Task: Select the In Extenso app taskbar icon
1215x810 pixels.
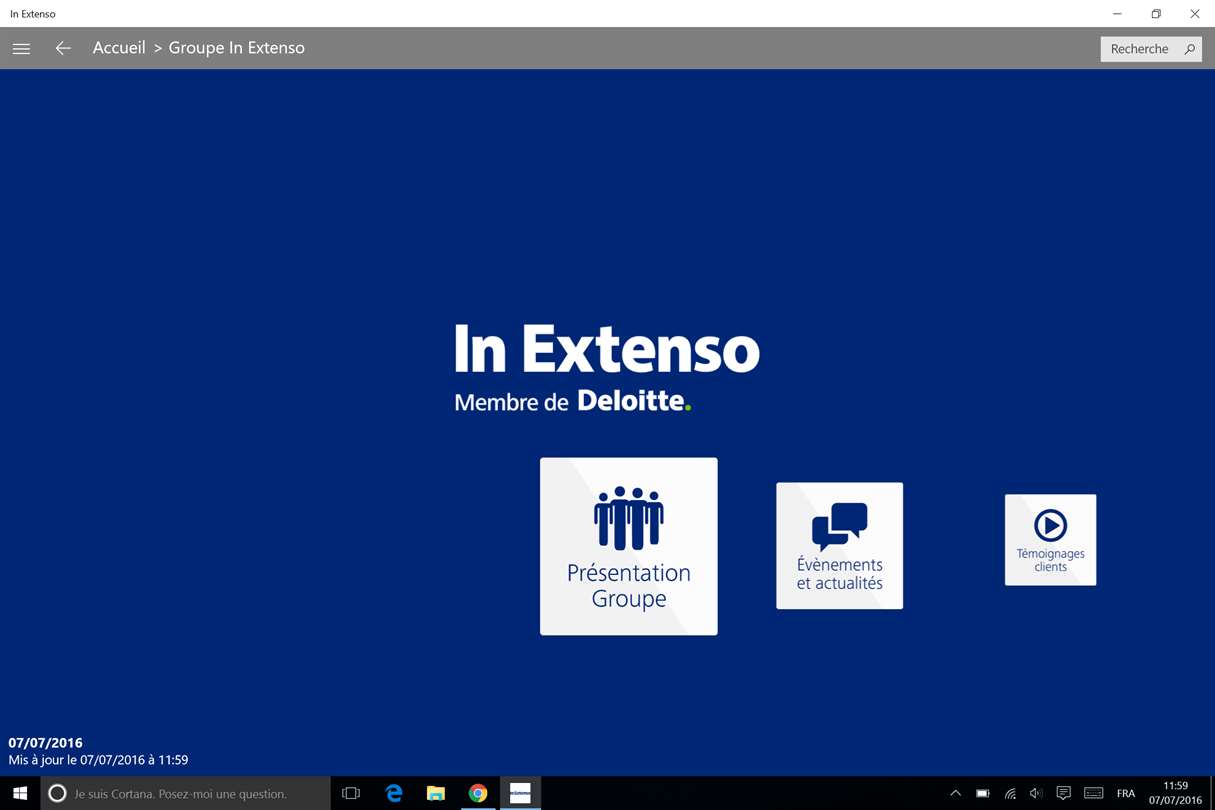Action: point(520,793)
